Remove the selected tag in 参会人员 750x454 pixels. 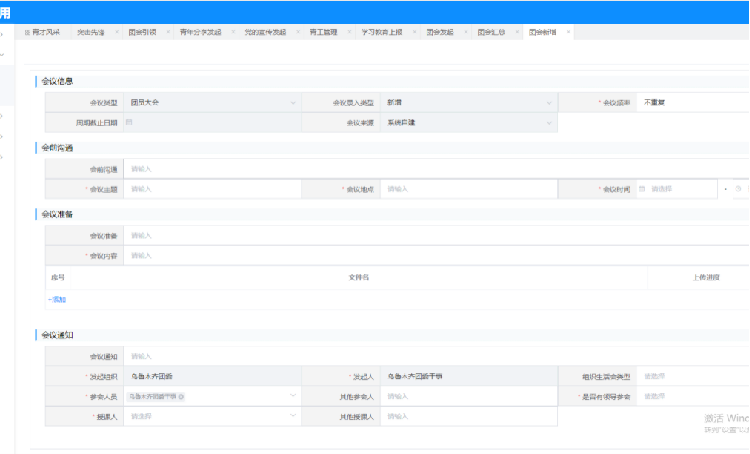coord(181,397)
